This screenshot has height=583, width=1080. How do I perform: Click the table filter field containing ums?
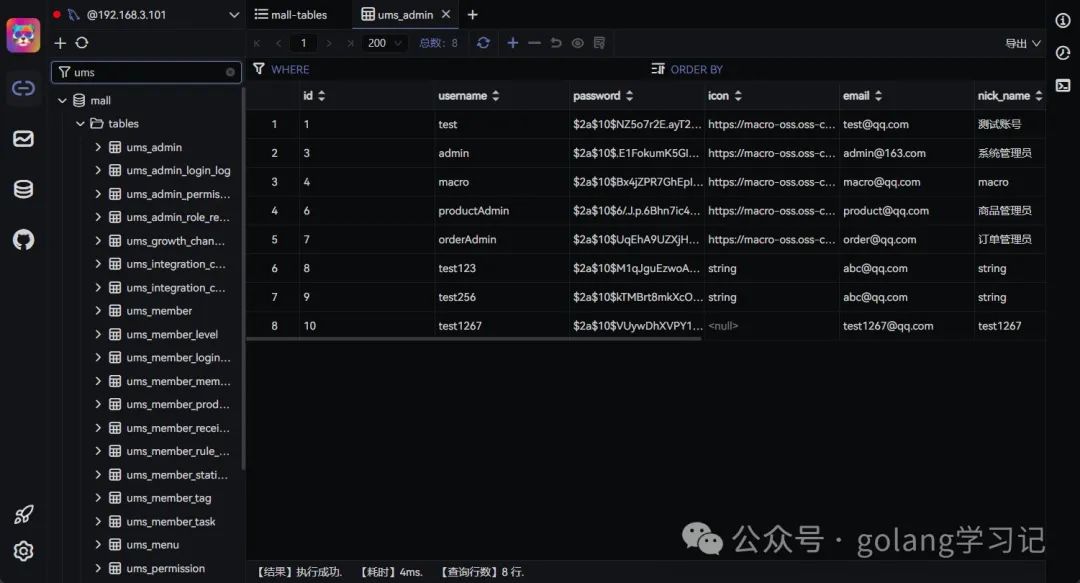146,72
